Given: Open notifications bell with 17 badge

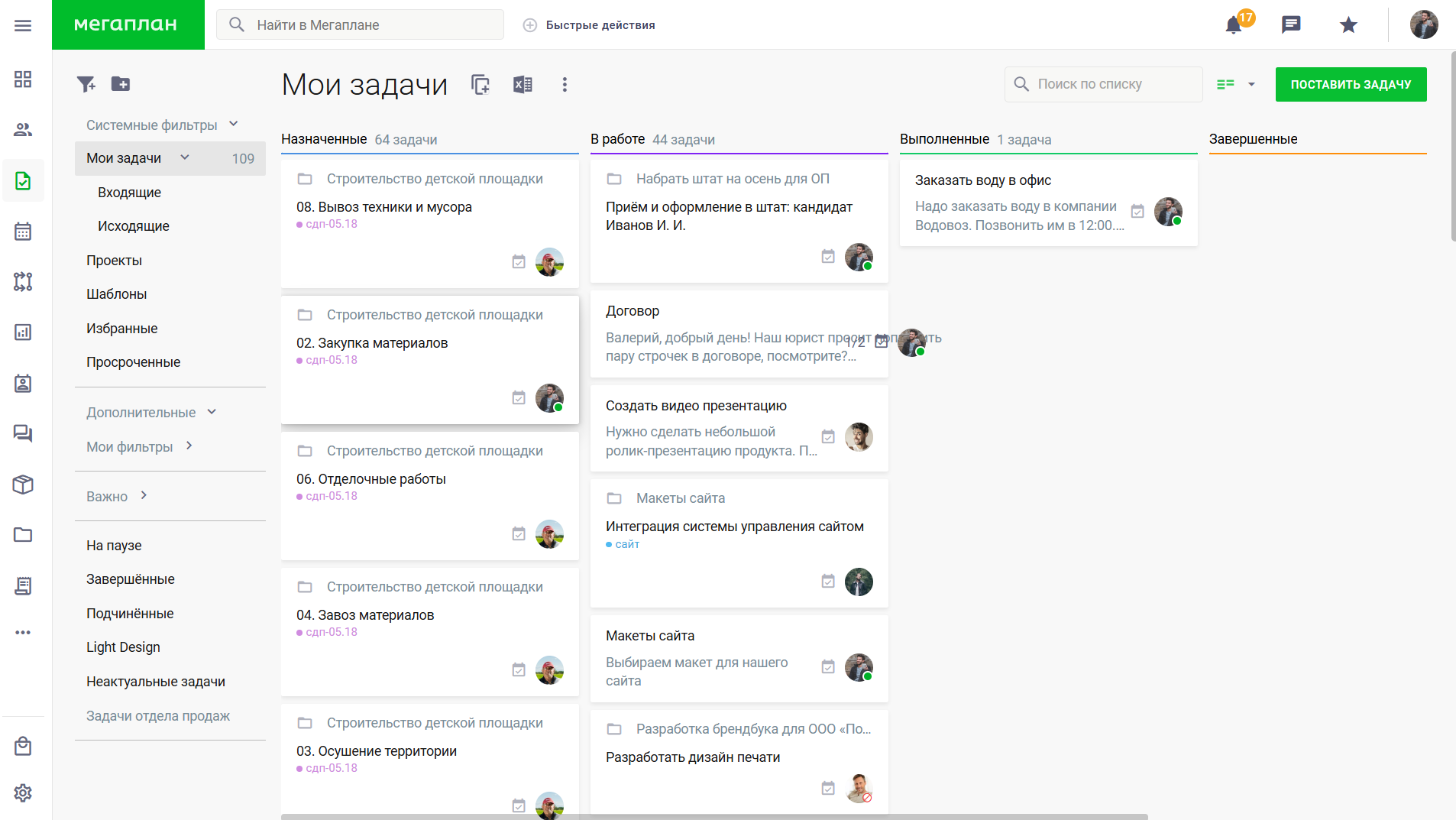Looking at the screenshot, I should coord(1234,24).
